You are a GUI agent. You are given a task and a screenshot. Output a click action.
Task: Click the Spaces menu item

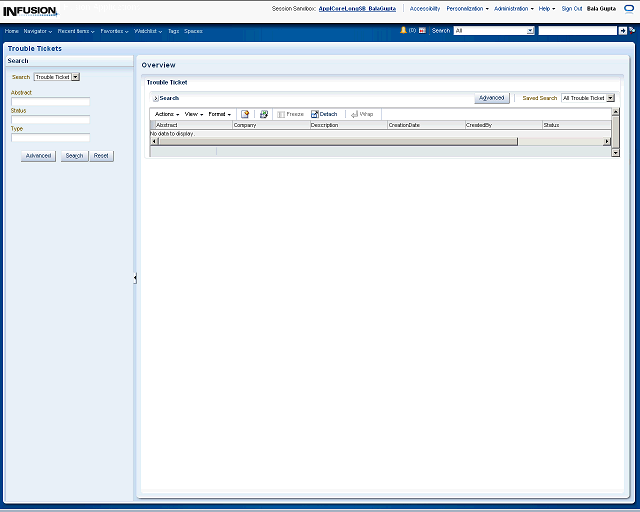pos(193,31)
